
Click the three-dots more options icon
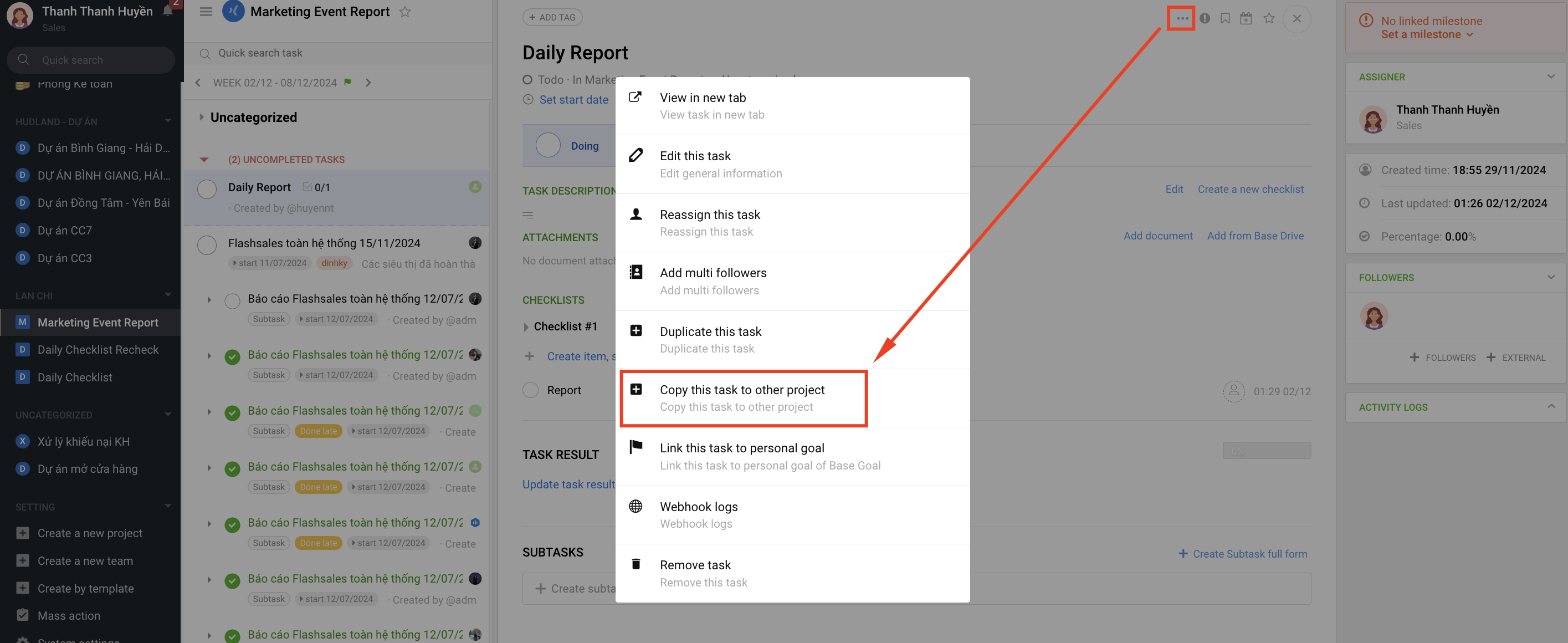pos(1181,18)
